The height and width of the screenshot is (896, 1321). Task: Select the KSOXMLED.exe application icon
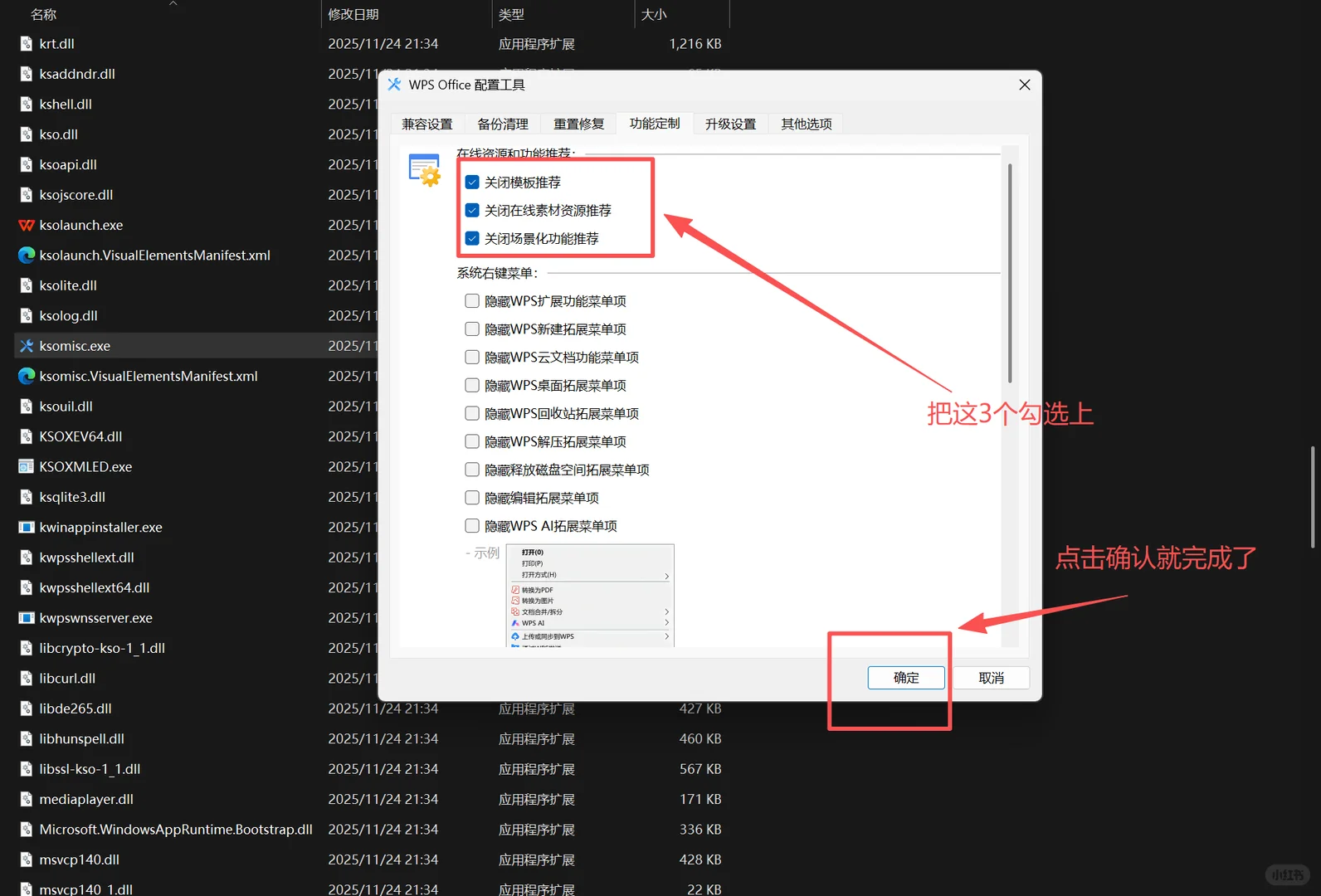pos(27,466)
